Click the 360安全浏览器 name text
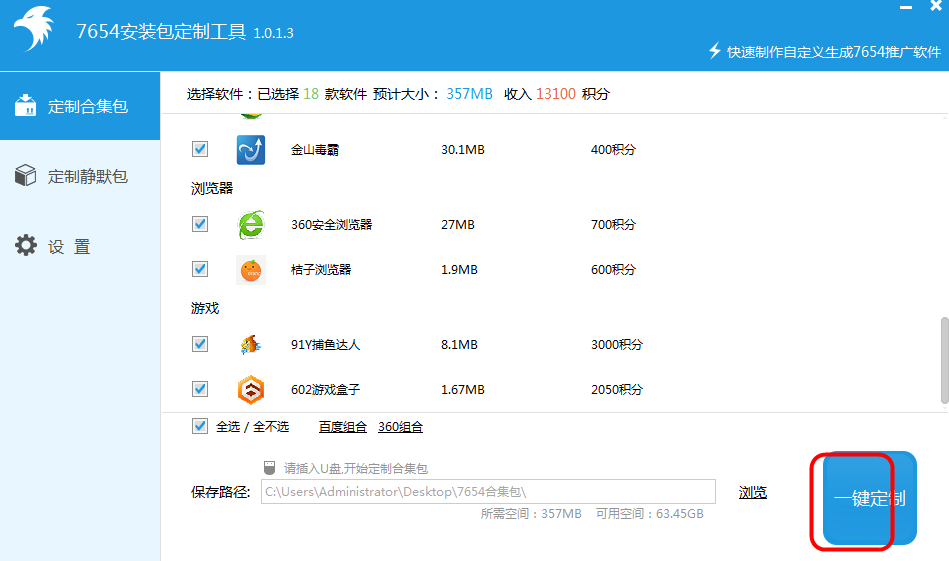Image resolution: width=949 pixels, height=561 pixels. tap(331, 225)
